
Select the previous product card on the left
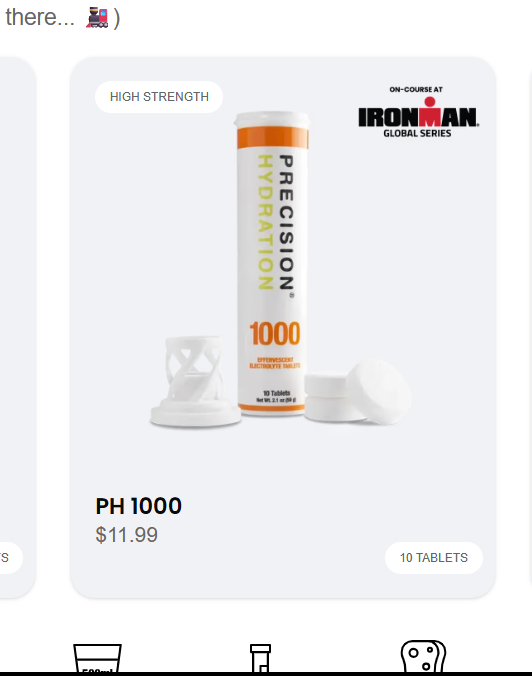point(17,328)
